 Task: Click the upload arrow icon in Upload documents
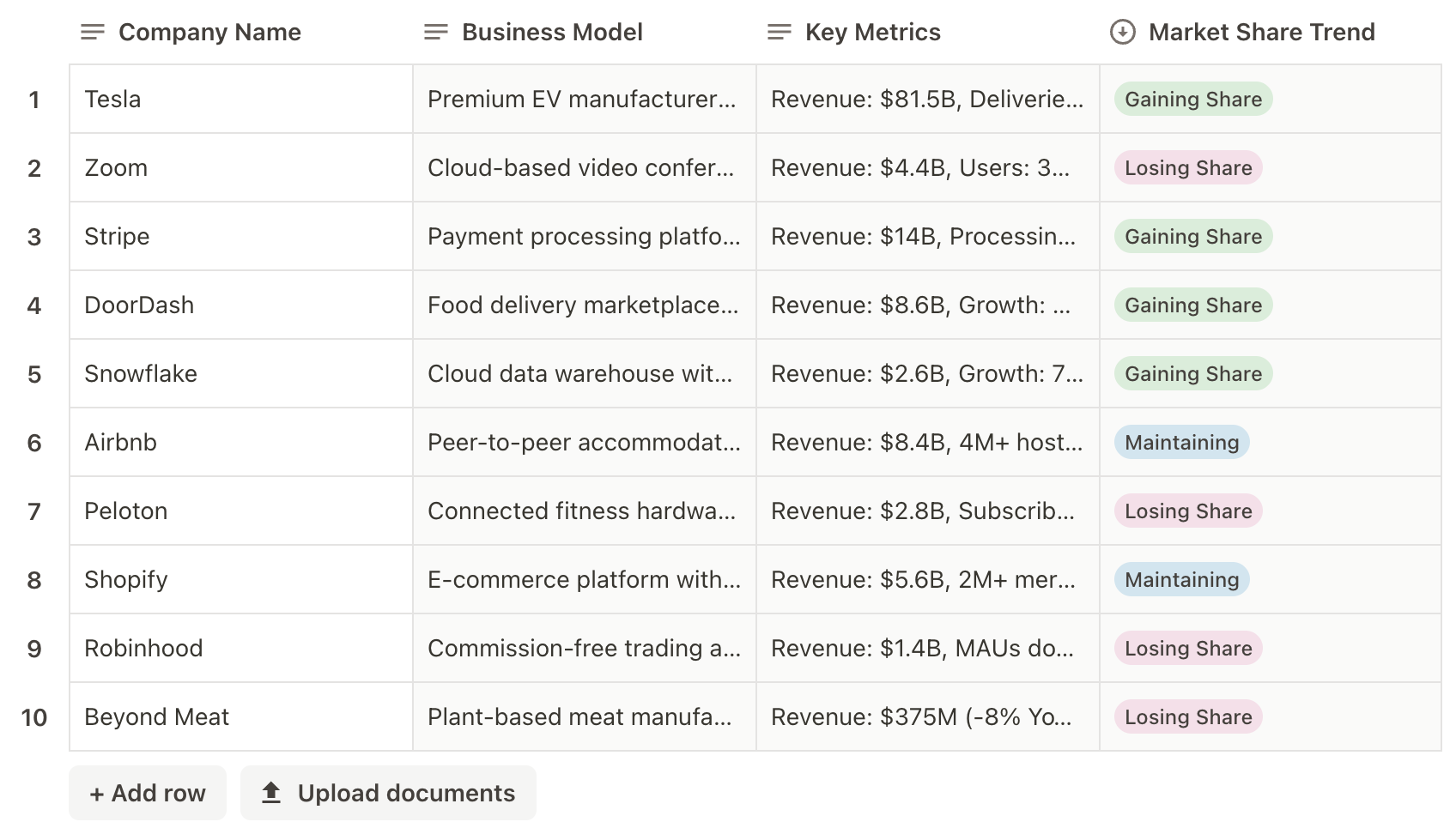click(271, 793)
